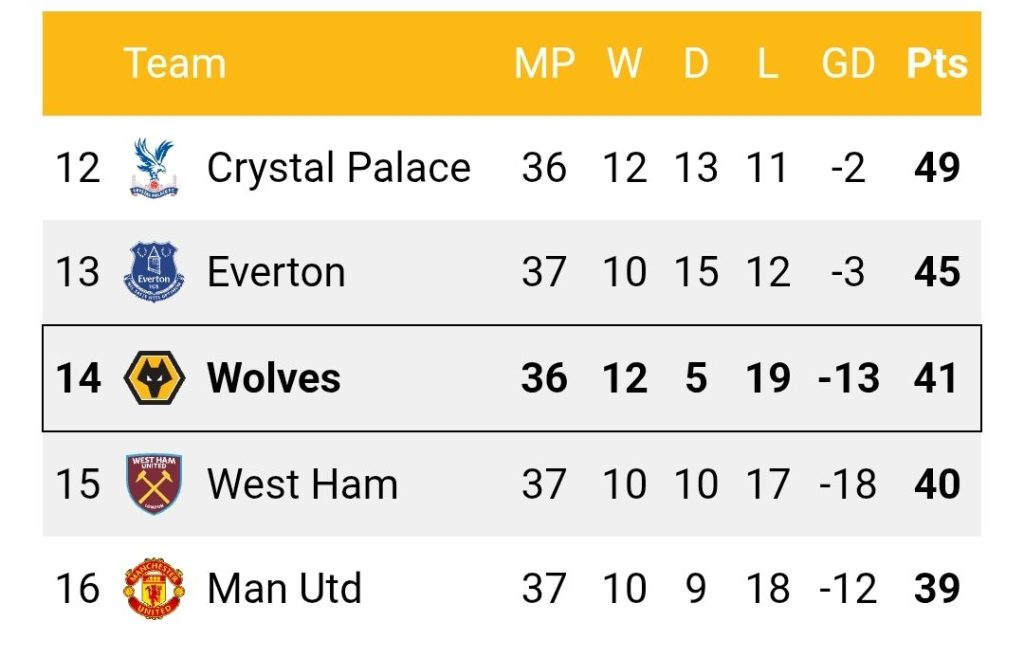The height and width of the screenshot is (658, 1024).
Task: Select Wolves points value 41
Action: (936, 378)
